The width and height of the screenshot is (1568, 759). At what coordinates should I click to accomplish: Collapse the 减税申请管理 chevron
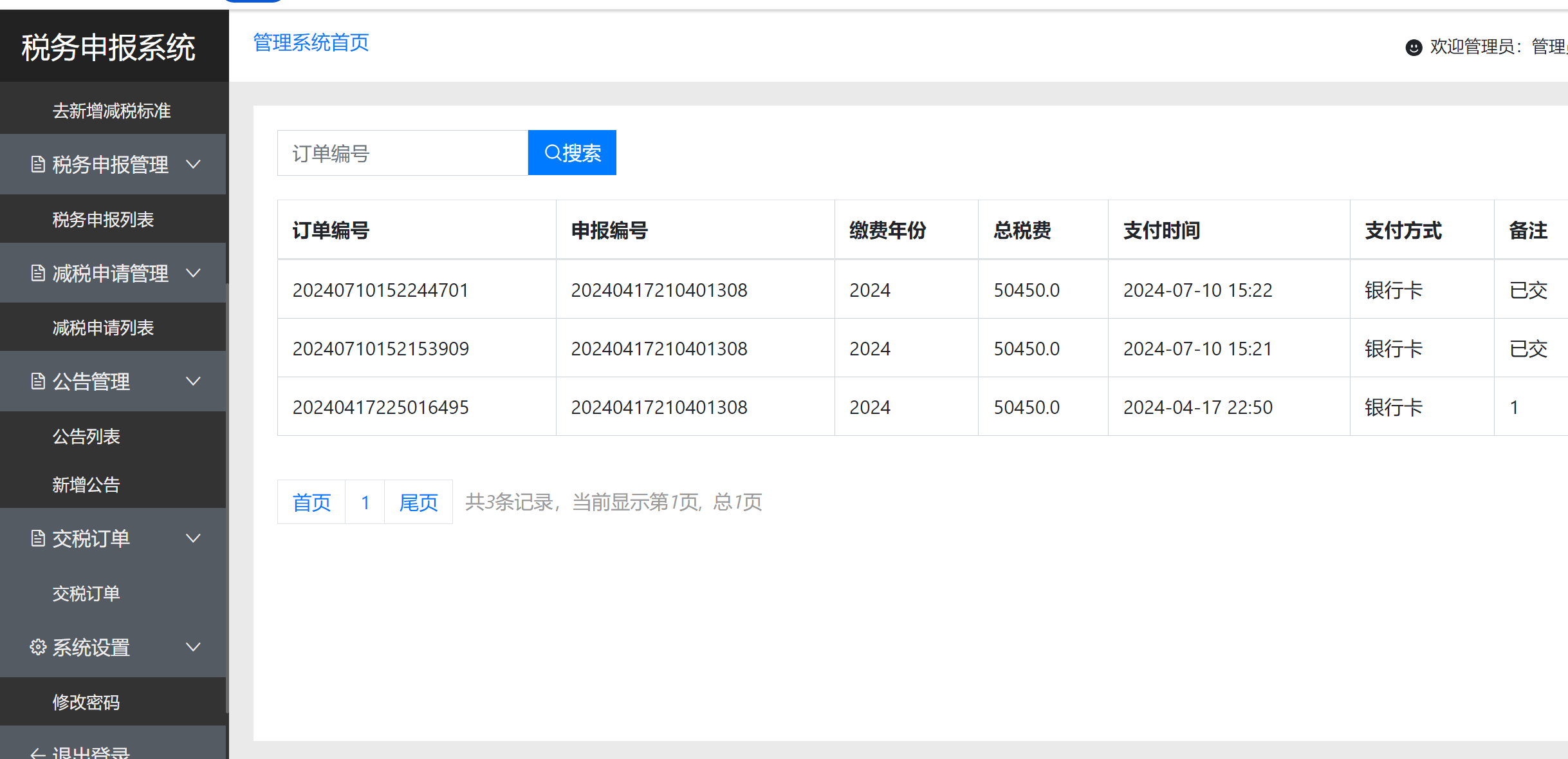[x=193, y=273]
